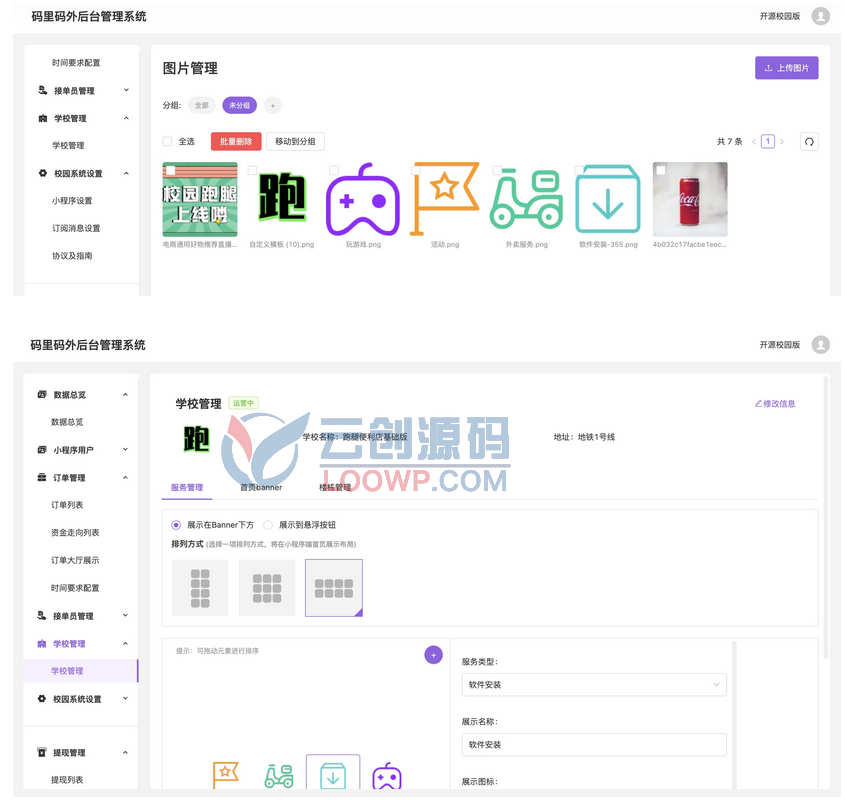
Task: Collapse 校园系统设置 chevron in the 图片管理 page sidebar
Action: pos(126,173)
